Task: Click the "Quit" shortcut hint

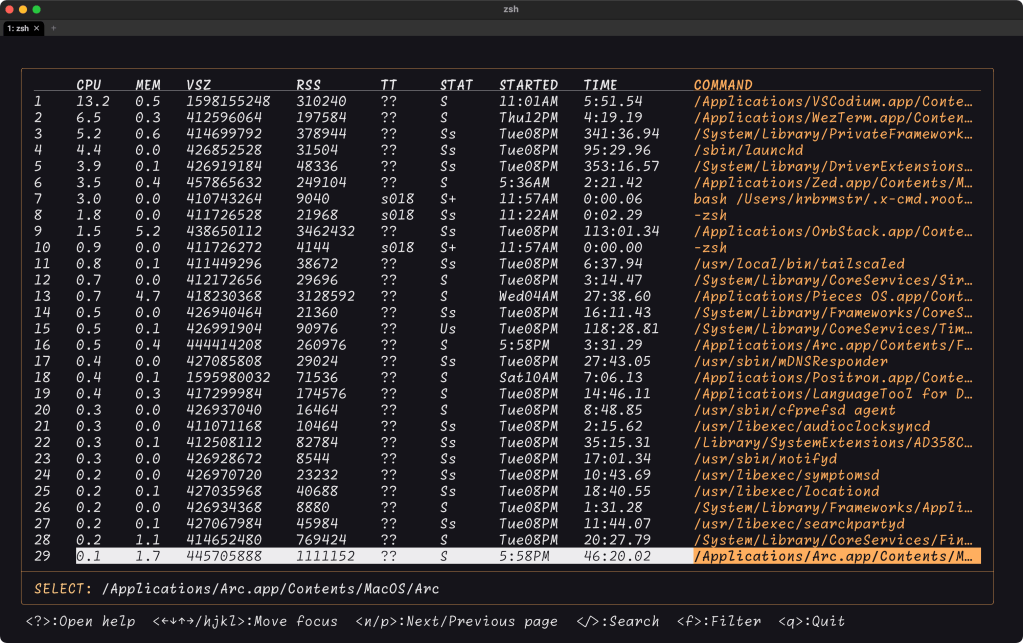Action: 812,622
